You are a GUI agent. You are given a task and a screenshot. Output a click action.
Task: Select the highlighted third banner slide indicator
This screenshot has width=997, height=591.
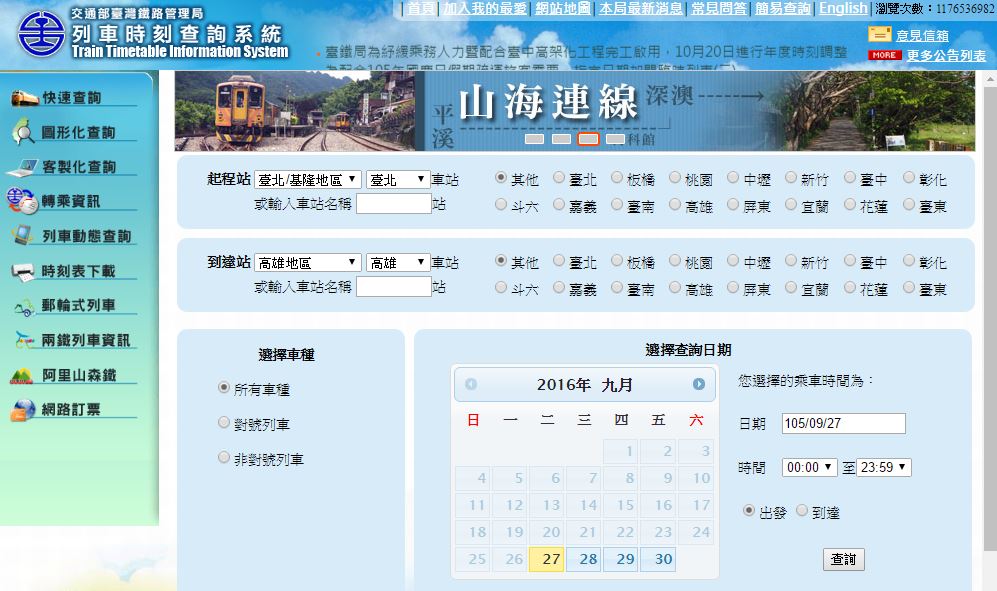click(588, 139)
